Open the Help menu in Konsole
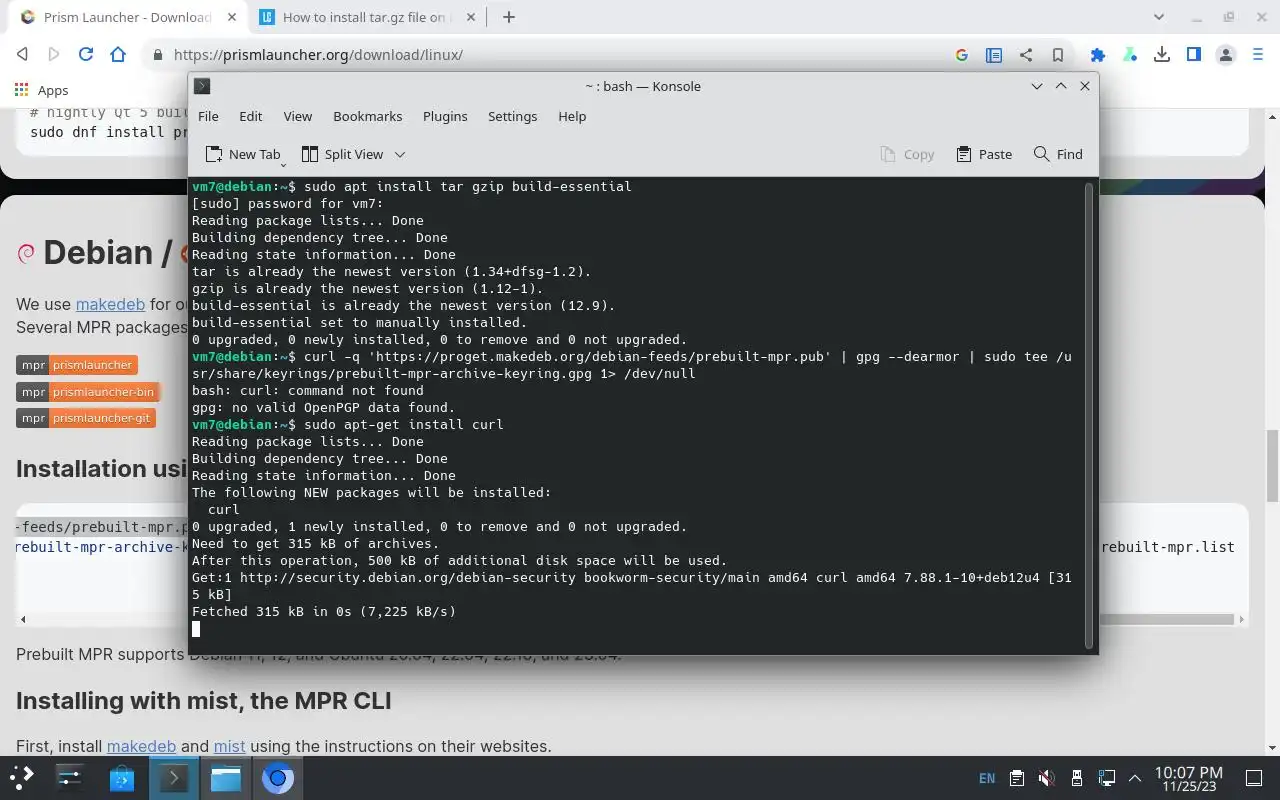 pyautogui.click(x=572, y=116)
